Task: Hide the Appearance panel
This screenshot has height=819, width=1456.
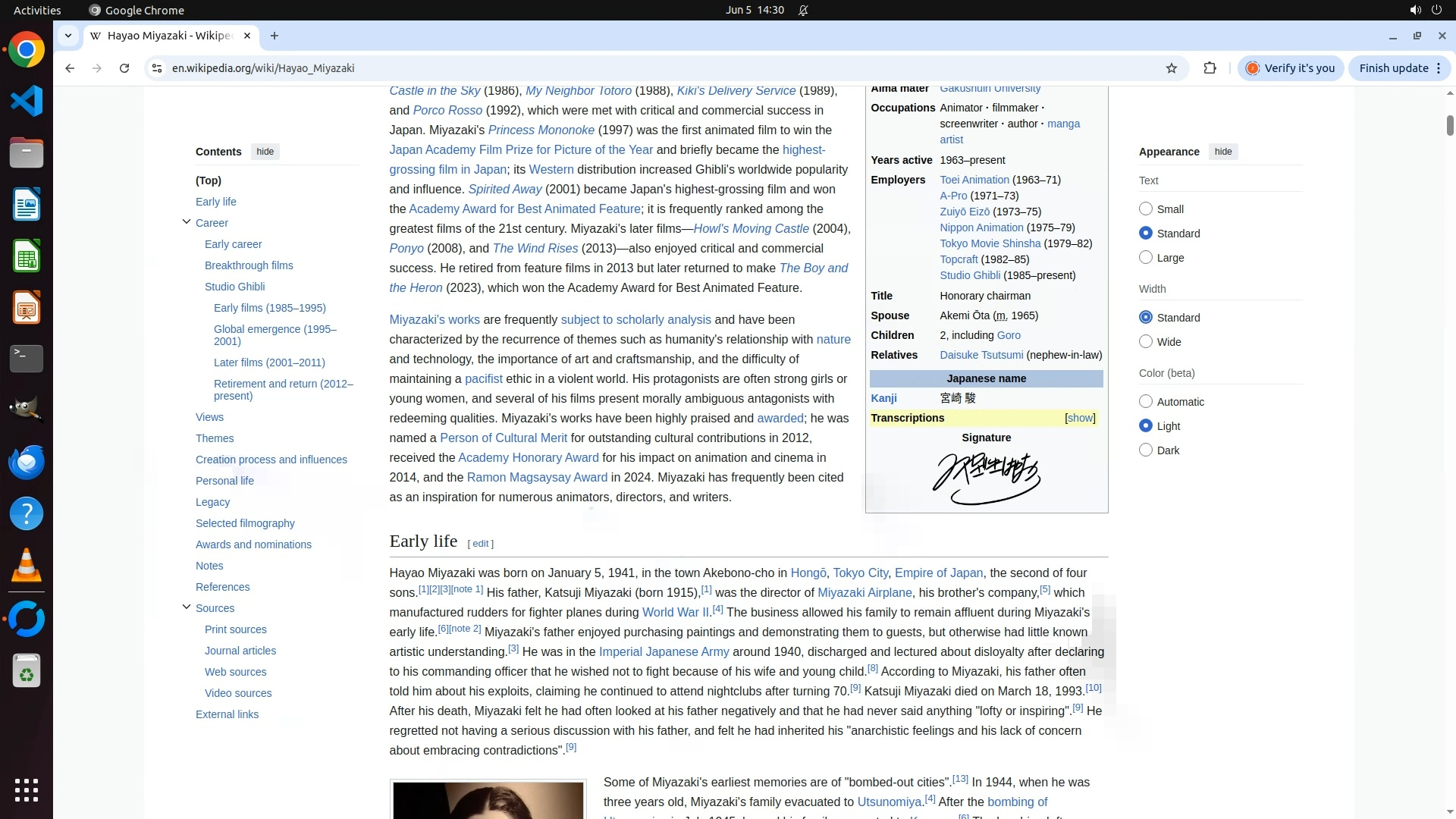Action: [1222, 152]
